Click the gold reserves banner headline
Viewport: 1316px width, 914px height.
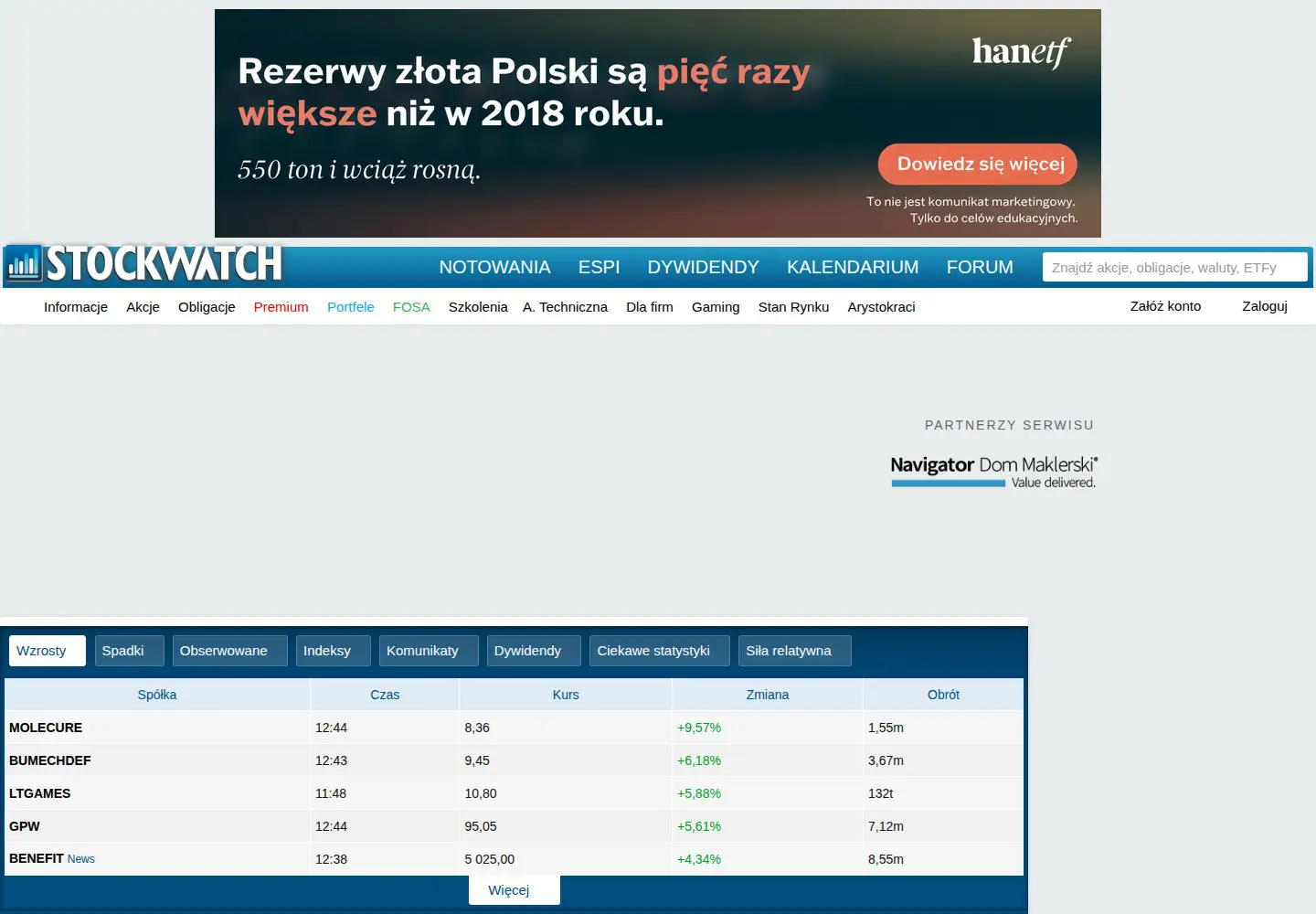coord(525,92)
